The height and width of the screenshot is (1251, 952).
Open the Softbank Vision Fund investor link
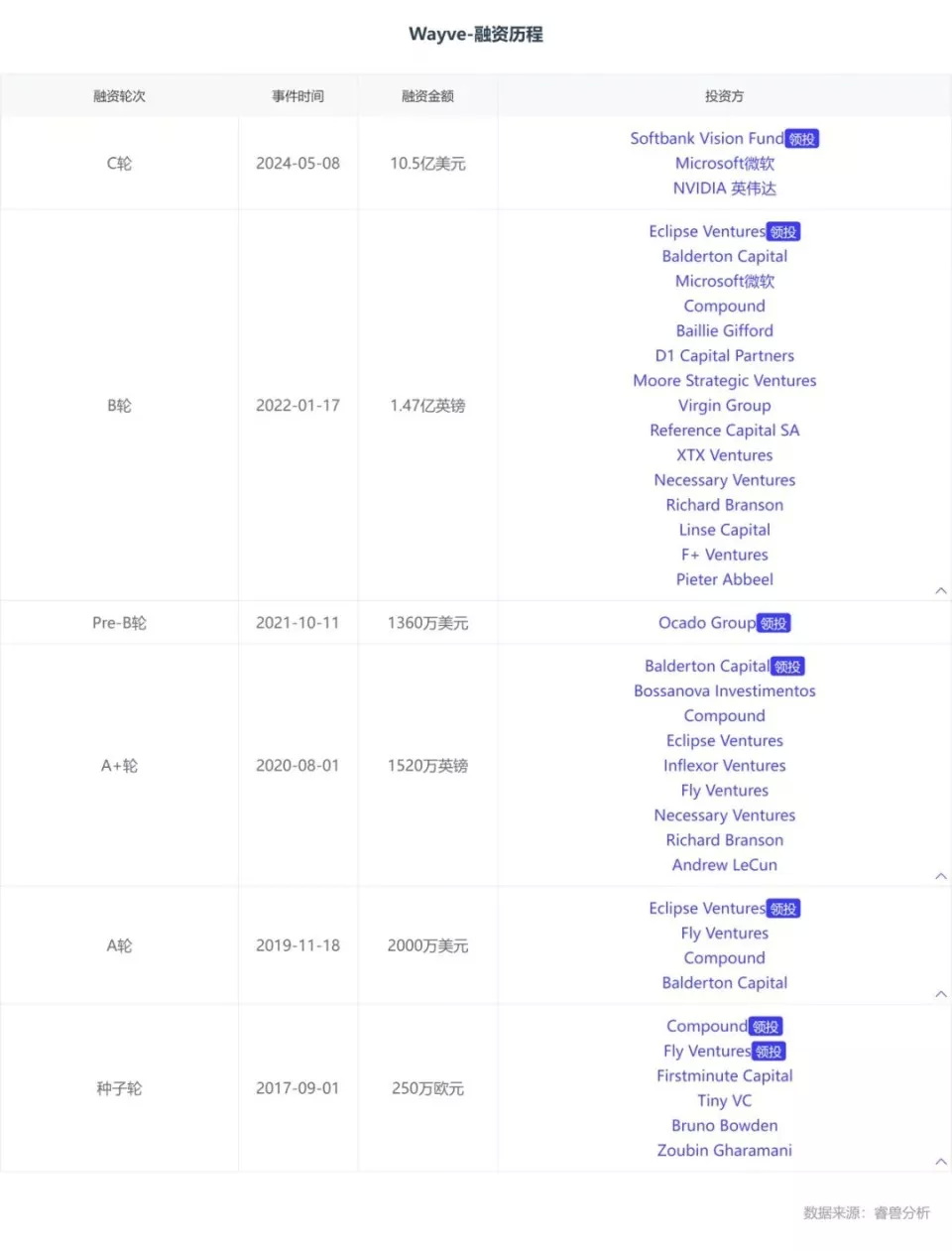pos(707,139)
